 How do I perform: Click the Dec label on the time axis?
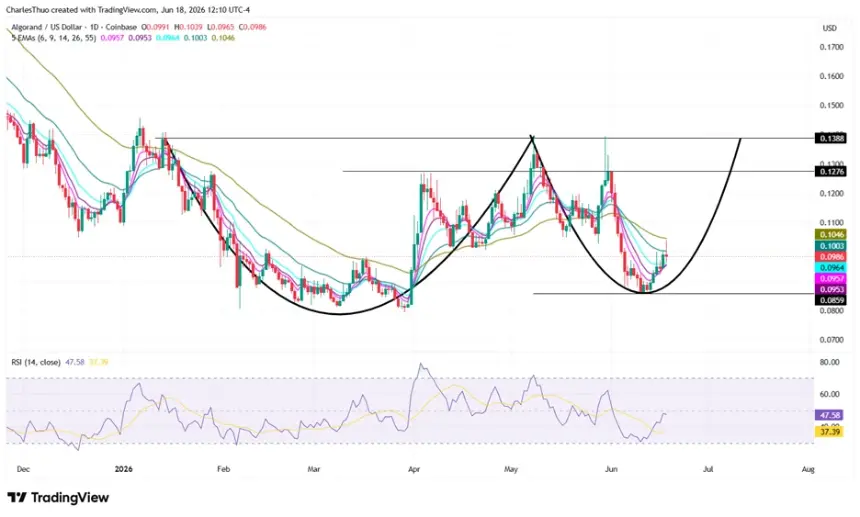pyautogui.click(x=23, y=469)
